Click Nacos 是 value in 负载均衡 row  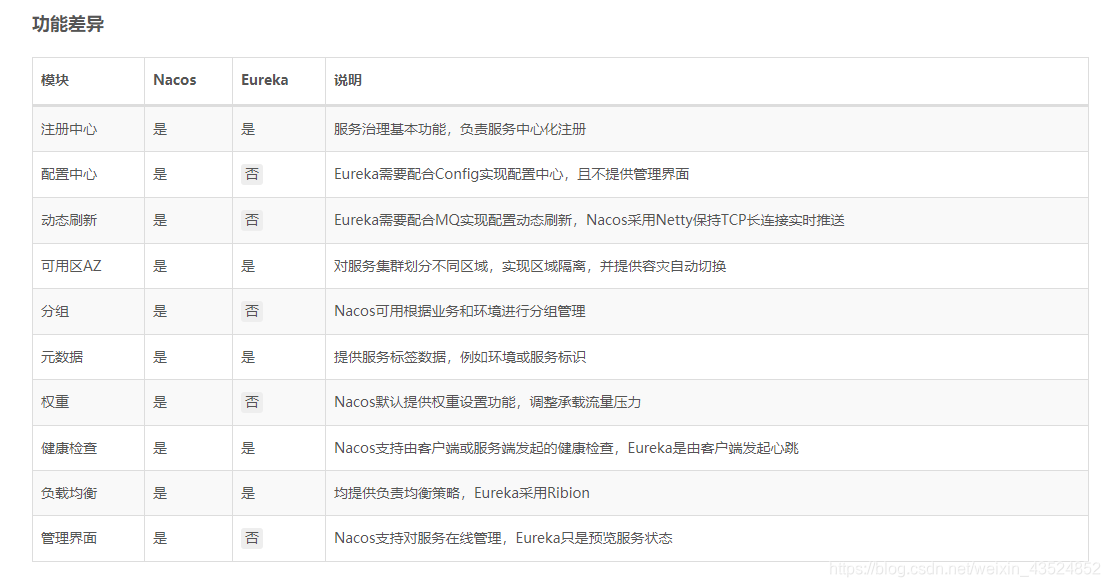click(160, 493)
